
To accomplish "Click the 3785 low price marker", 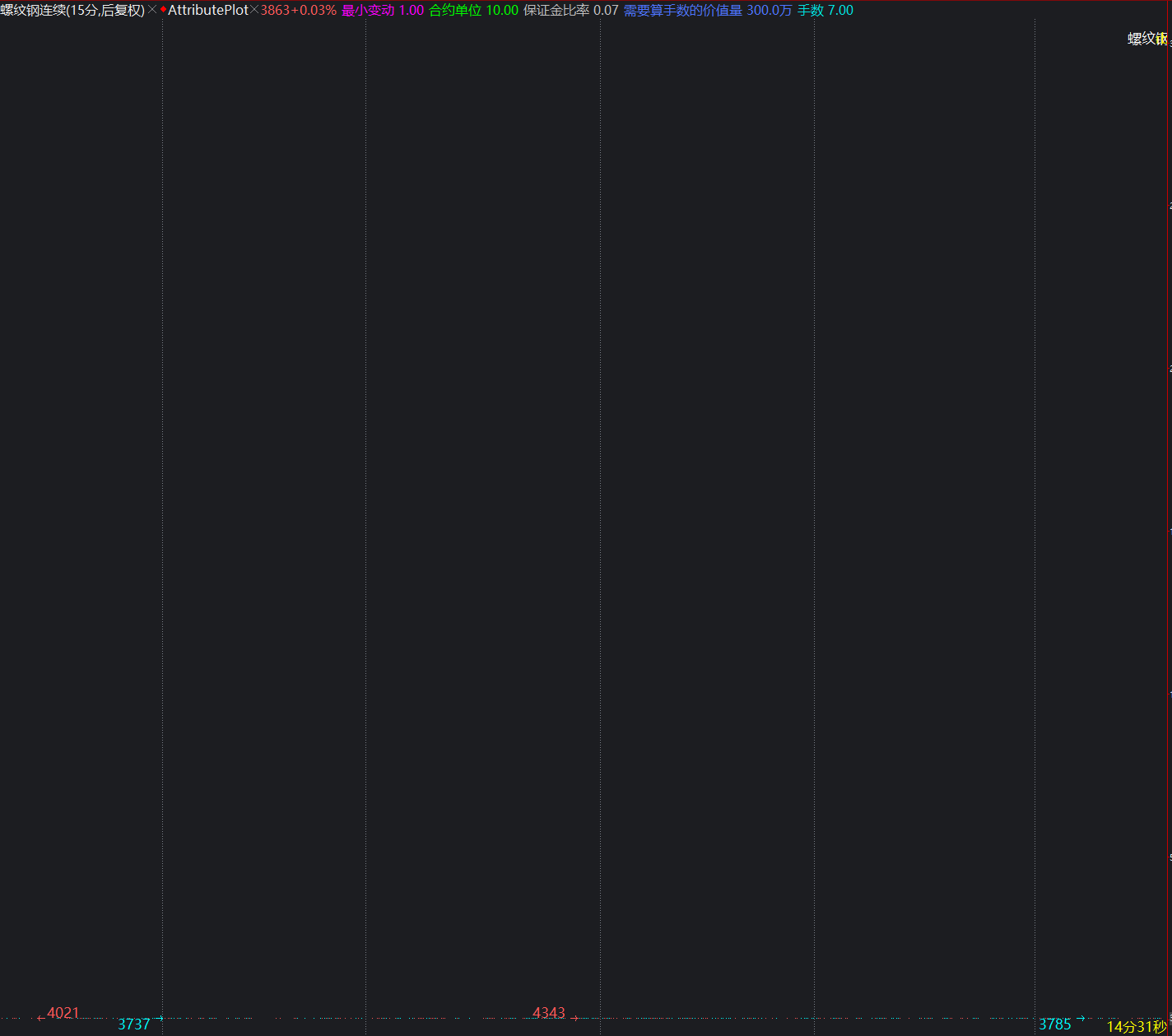I will pos(1055,1024).
